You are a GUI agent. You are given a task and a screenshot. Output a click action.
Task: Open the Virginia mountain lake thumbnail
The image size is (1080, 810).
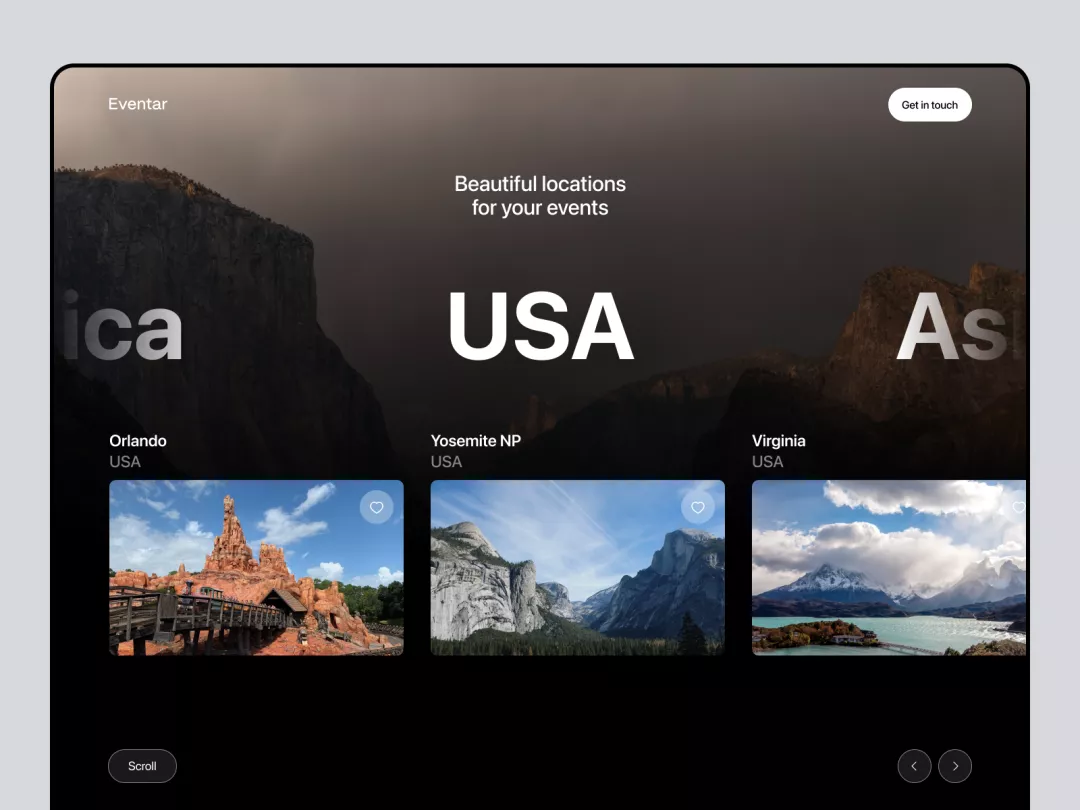point(889,568)
